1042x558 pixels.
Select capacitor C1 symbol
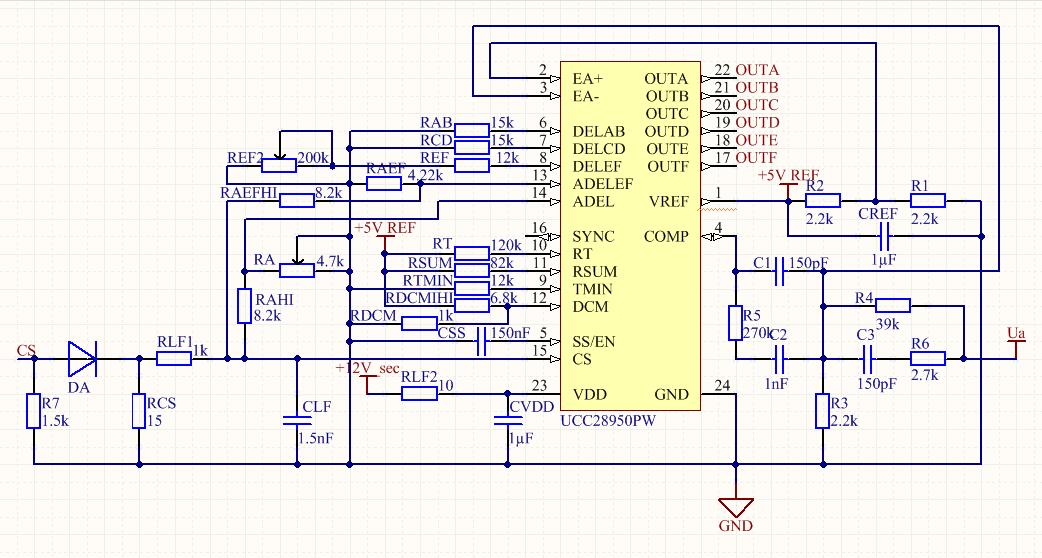780,271
